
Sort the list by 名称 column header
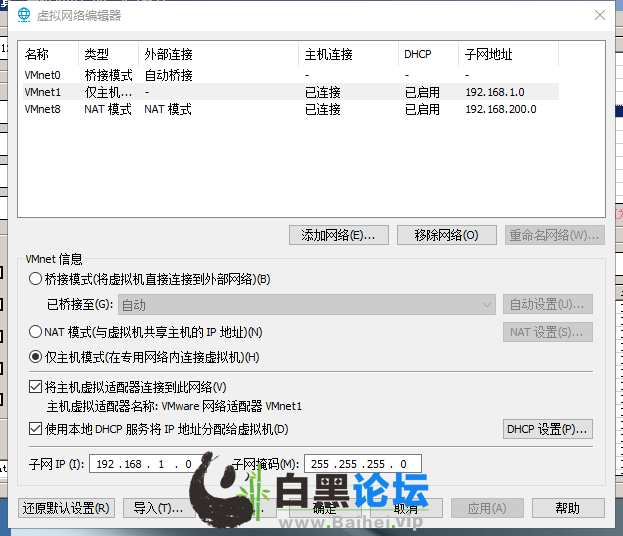pos(37,54)
